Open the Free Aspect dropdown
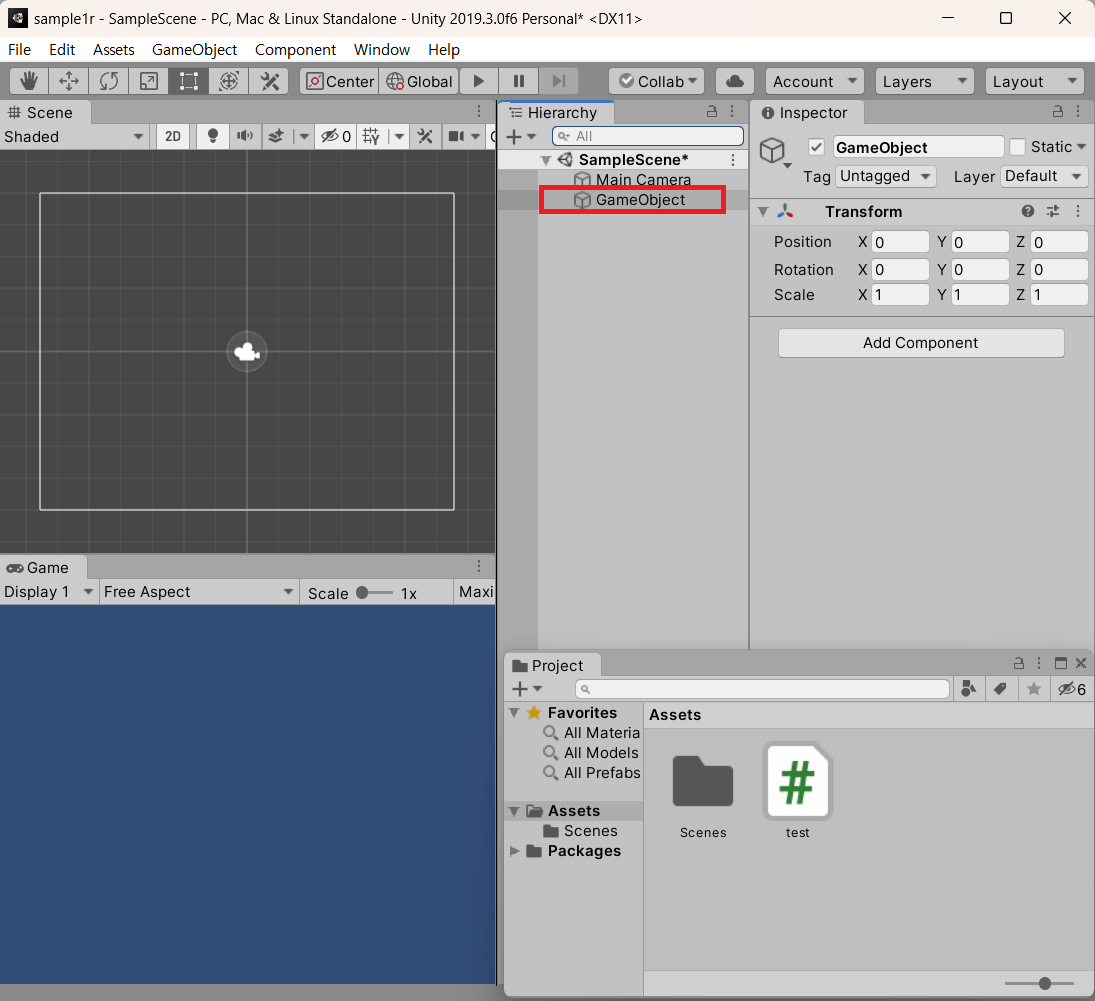 [x=198, y=592]
